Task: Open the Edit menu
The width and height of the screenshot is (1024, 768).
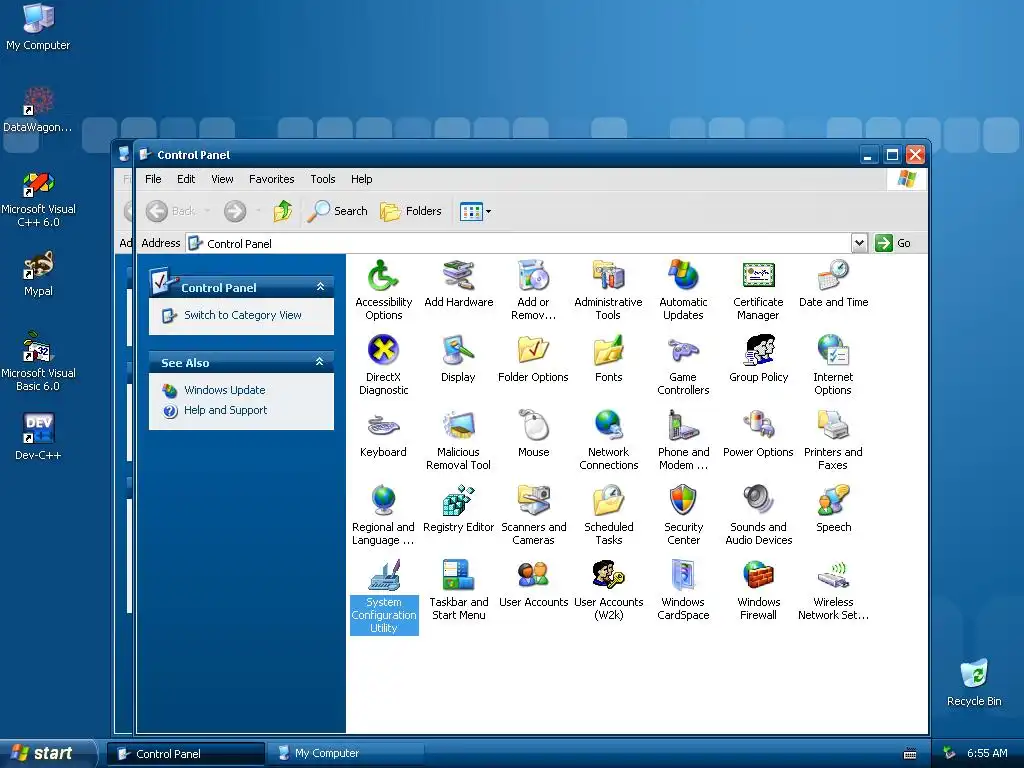Action: tap(186, 179)
